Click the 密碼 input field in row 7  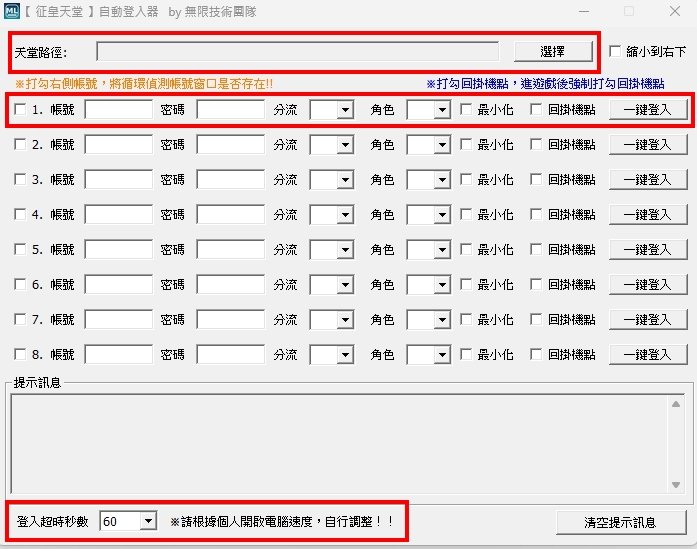coord(231,320)
